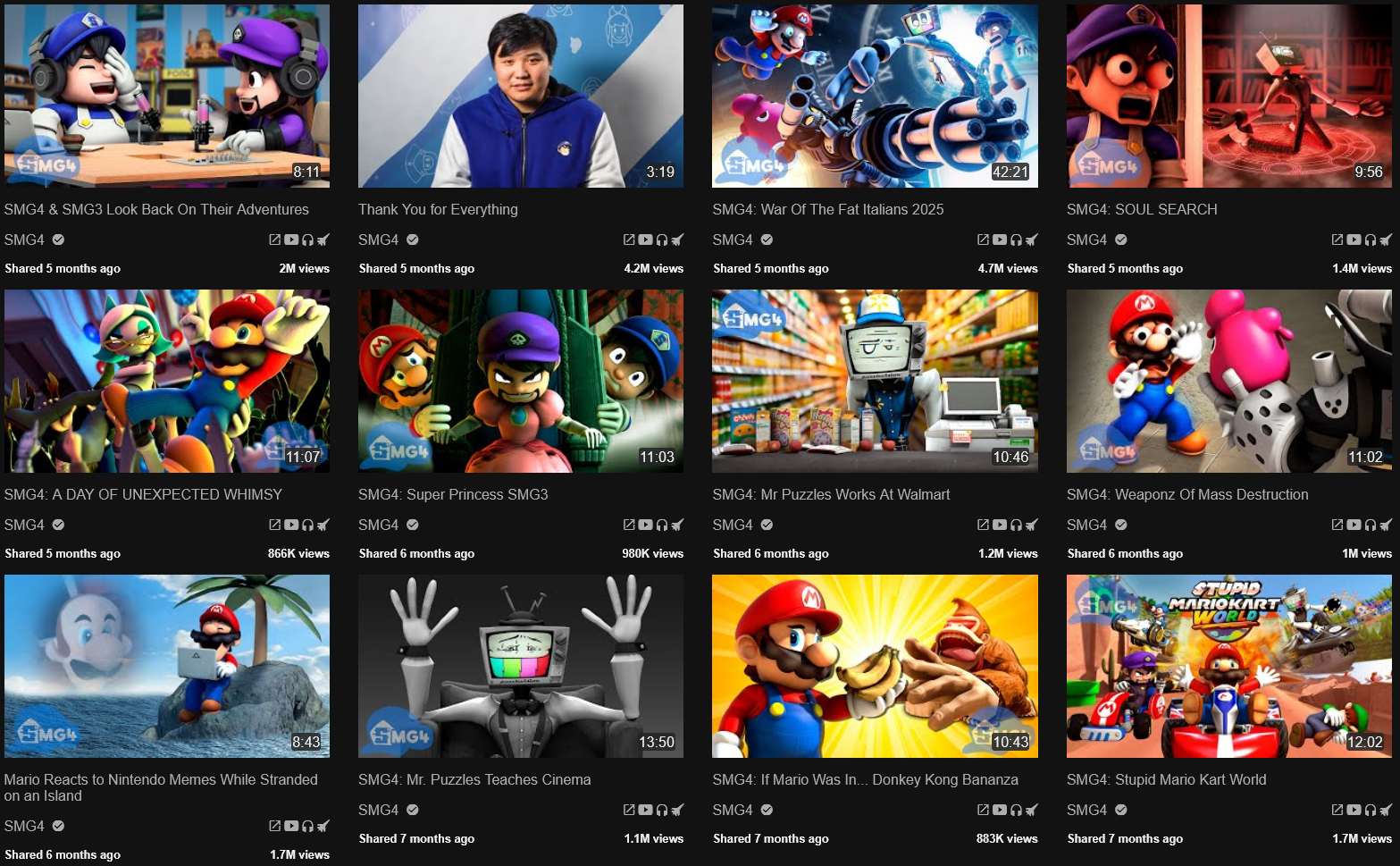The height and width of the screenshot is (866, 1400).
Task: Click external-link icon under 'SMG4: SOUL SEARCH'
Action: [x=1337, y=240]
